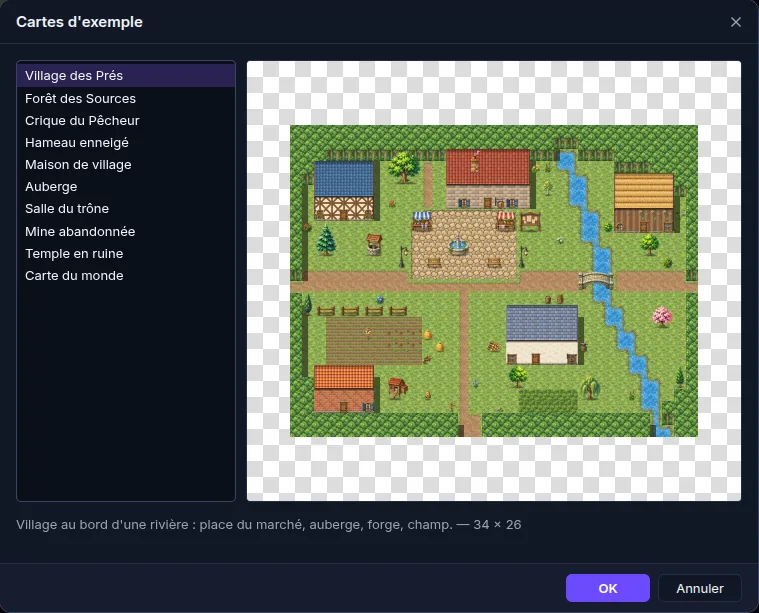Image resolution: width=759 pixels, height=613 pixels.
Task: Select the Temple en ruine map
Action: click(126, 253)
